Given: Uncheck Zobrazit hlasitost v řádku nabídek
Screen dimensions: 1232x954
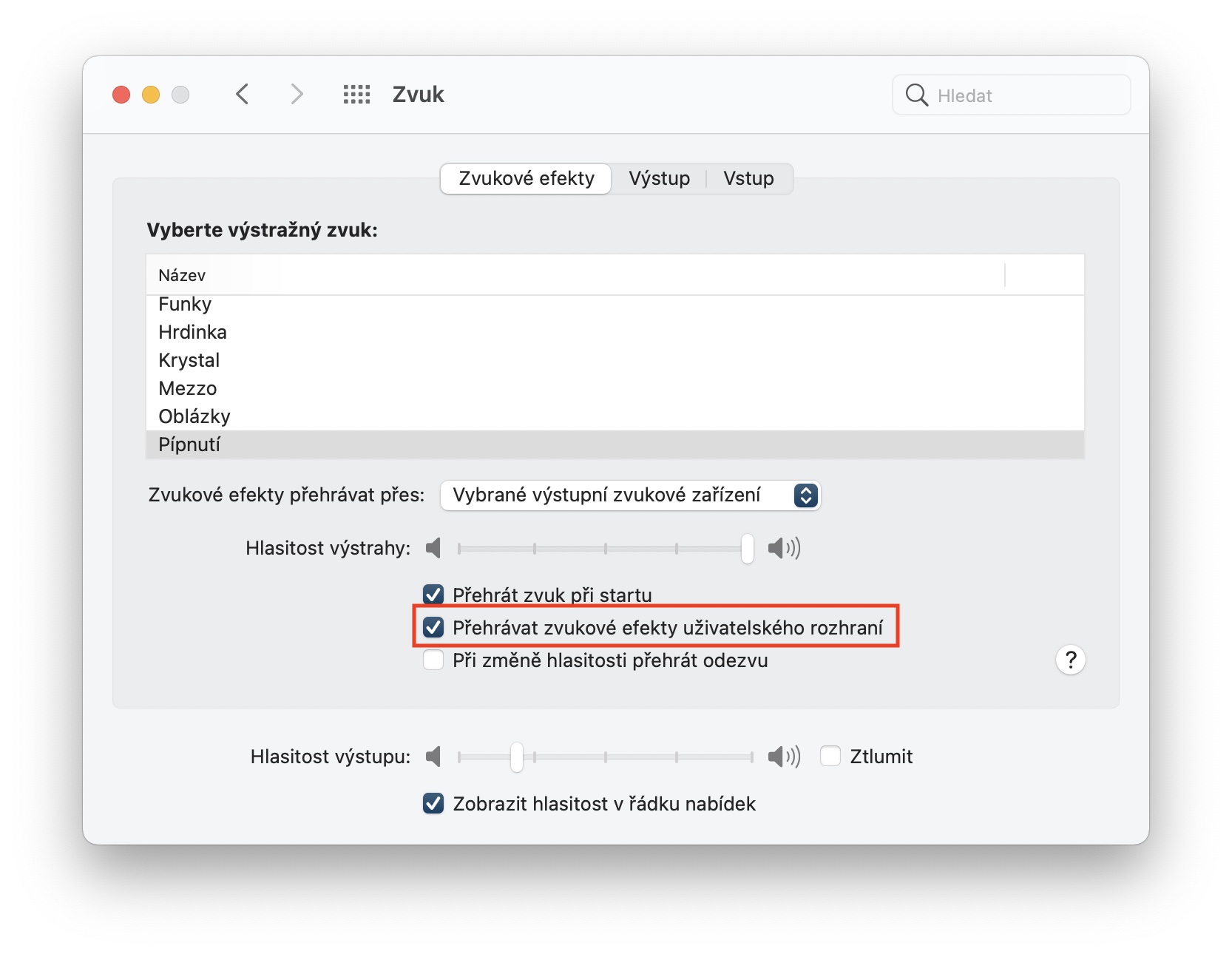Looking at the screenshot, I should point(433,804).
